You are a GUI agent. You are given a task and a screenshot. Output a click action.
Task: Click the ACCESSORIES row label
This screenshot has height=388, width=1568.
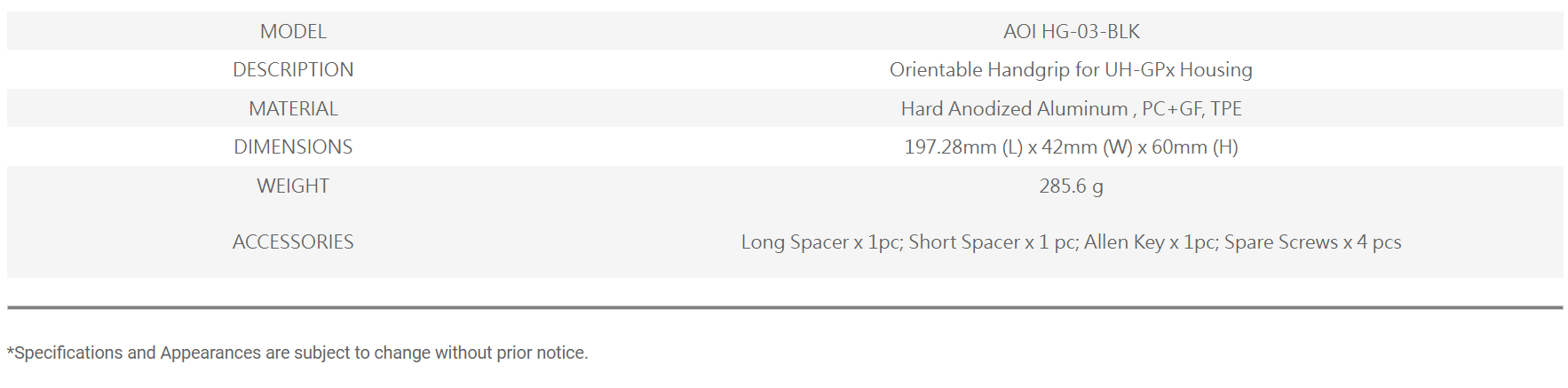pyautogui.click(x=293, y=242)
